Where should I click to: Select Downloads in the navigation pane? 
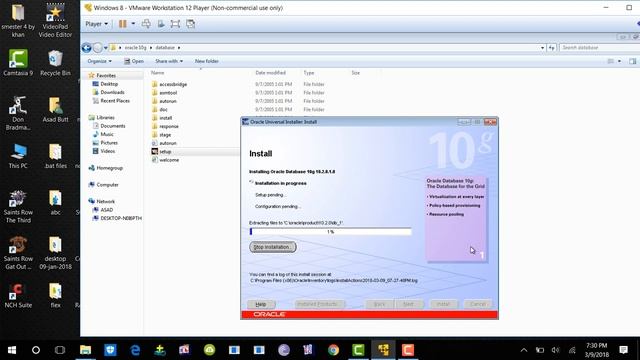112,92
